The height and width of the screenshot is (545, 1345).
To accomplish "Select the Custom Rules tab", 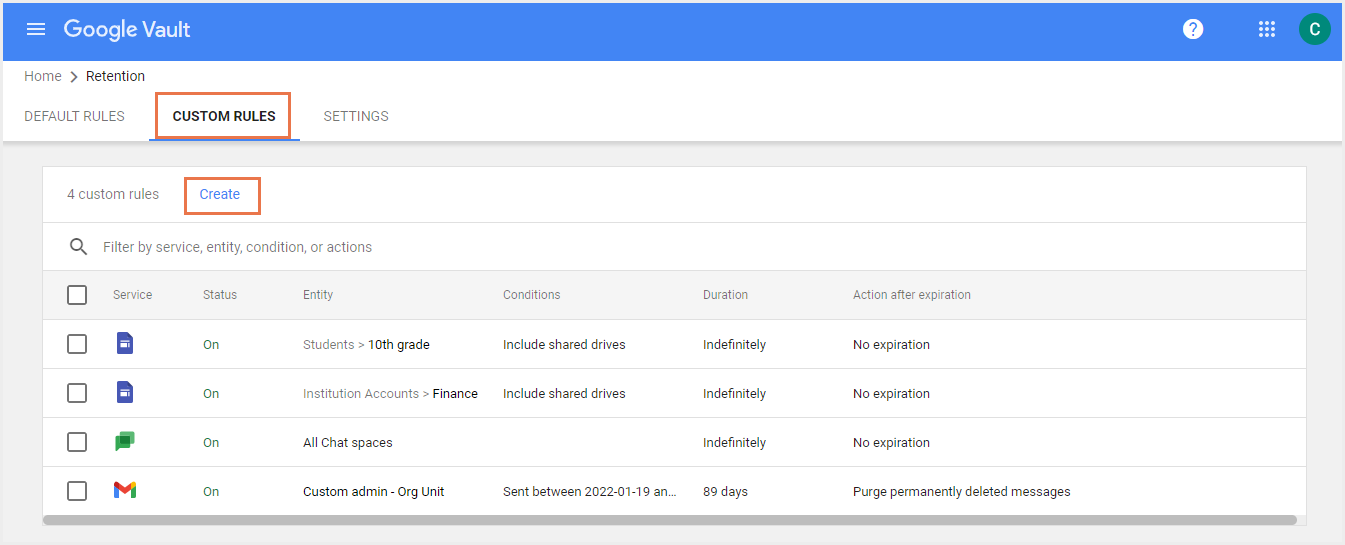I will [224, 116].
